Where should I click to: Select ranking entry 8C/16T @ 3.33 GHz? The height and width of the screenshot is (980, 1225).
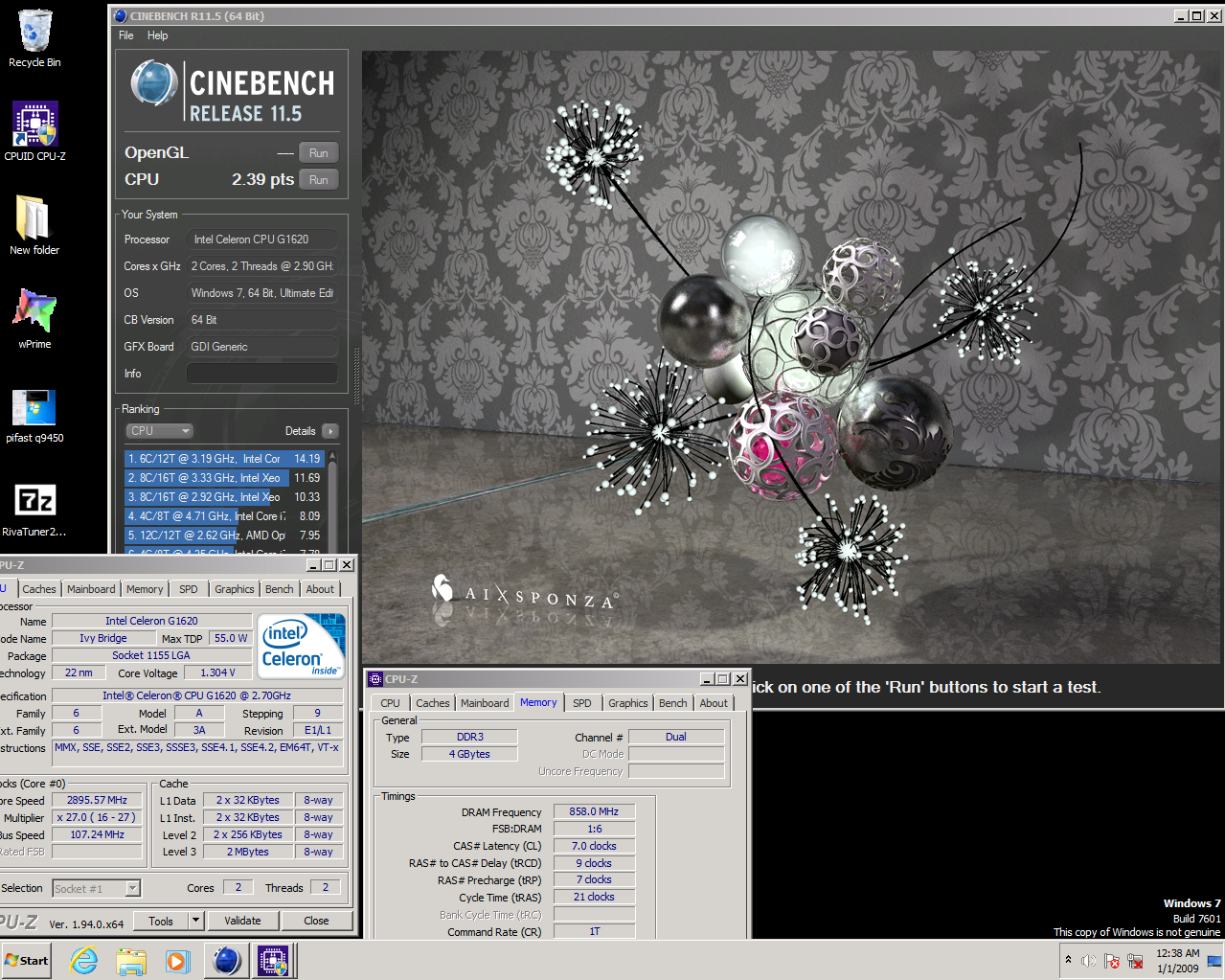pos(225,478)
